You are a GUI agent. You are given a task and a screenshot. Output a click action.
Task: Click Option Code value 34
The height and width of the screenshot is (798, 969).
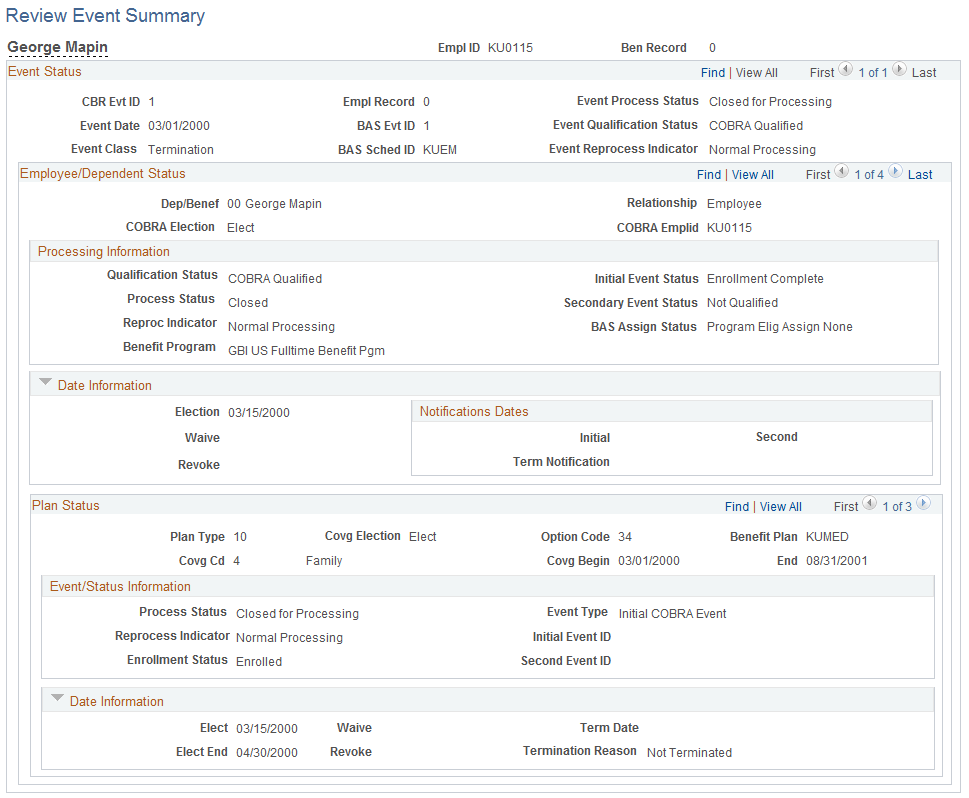click(x=625, y=537)
